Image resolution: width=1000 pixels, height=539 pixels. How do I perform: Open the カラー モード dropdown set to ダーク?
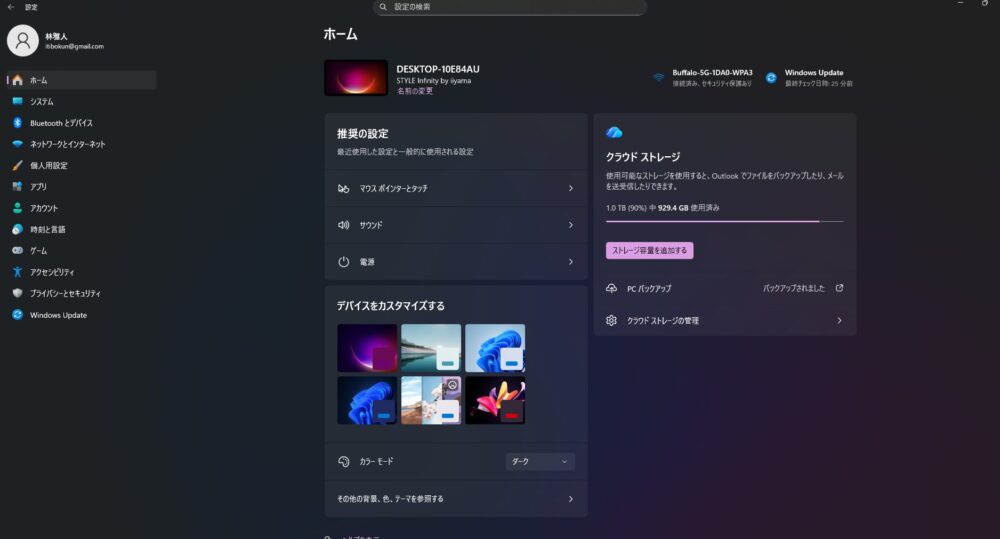pos(540,461)
